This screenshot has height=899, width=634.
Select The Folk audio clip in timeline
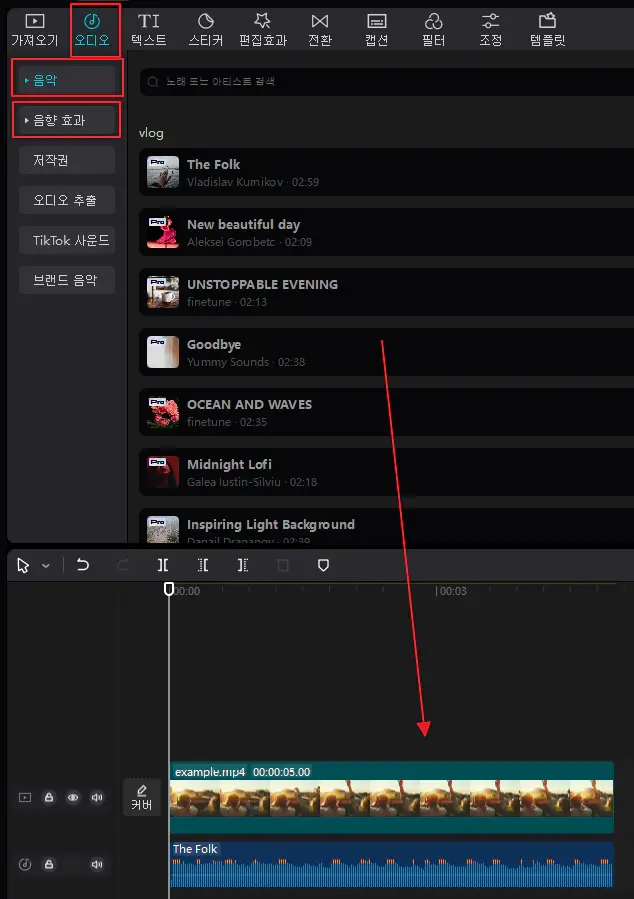pyautogui.click(x=392, y=865)
